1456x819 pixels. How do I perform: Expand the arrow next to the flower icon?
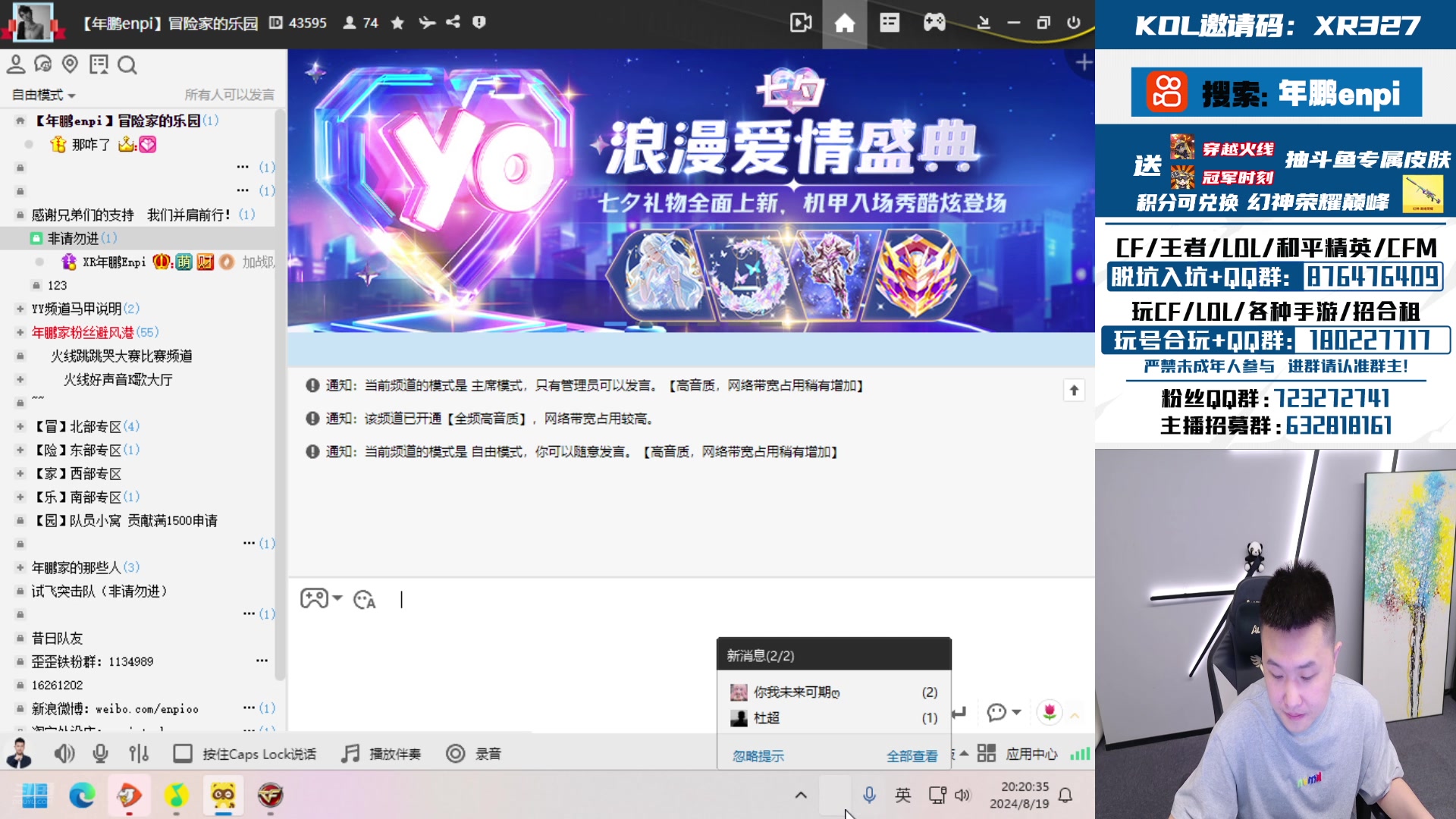pos(1075,714)
